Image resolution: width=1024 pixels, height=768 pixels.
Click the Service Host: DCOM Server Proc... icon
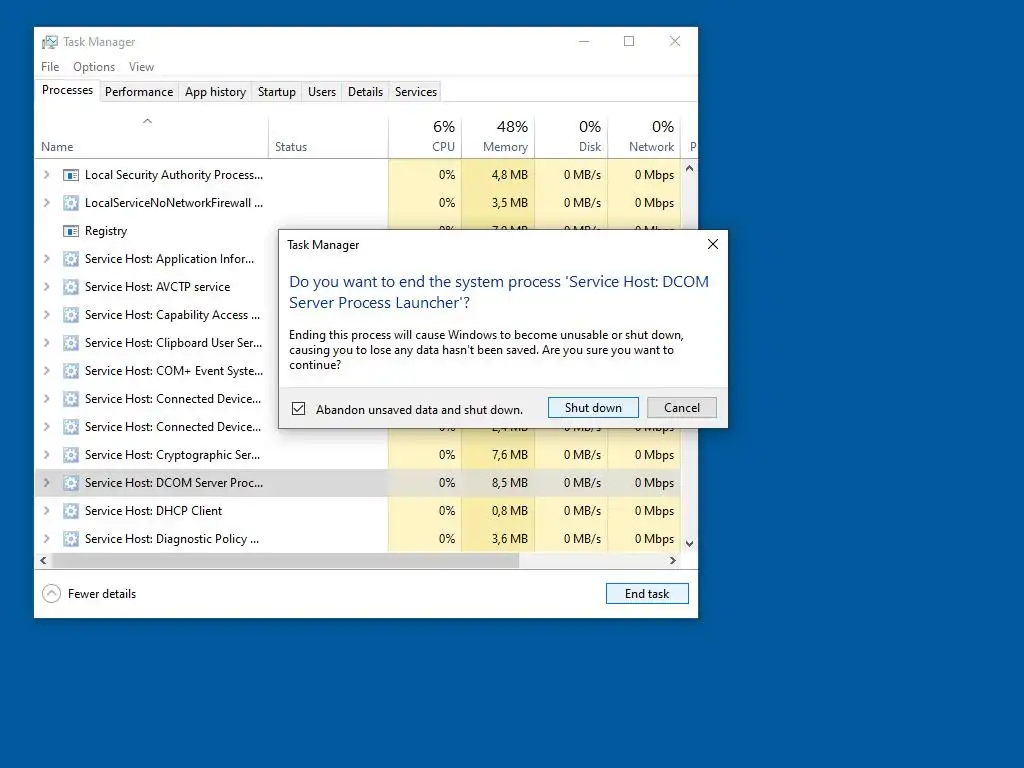[71, 483]
